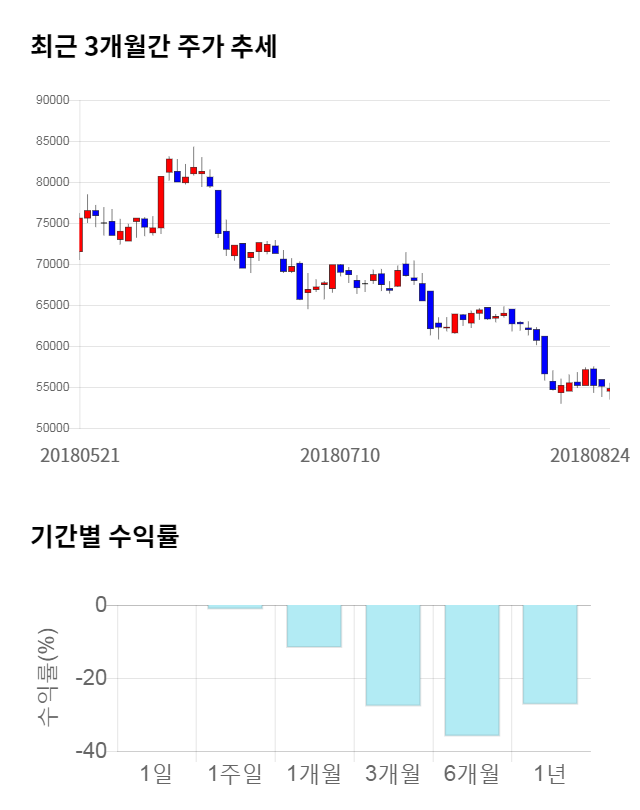Click the '최근 3개월간 주가 추세' chart title
Image resolution: width=640 pixels, height=810 pixels.
point(154,47)
